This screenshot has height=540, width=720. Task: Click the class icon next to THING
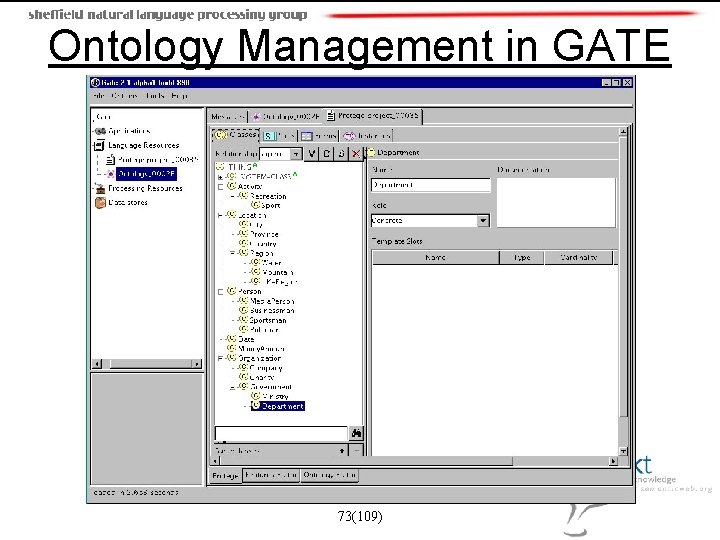tap(220, 167)
